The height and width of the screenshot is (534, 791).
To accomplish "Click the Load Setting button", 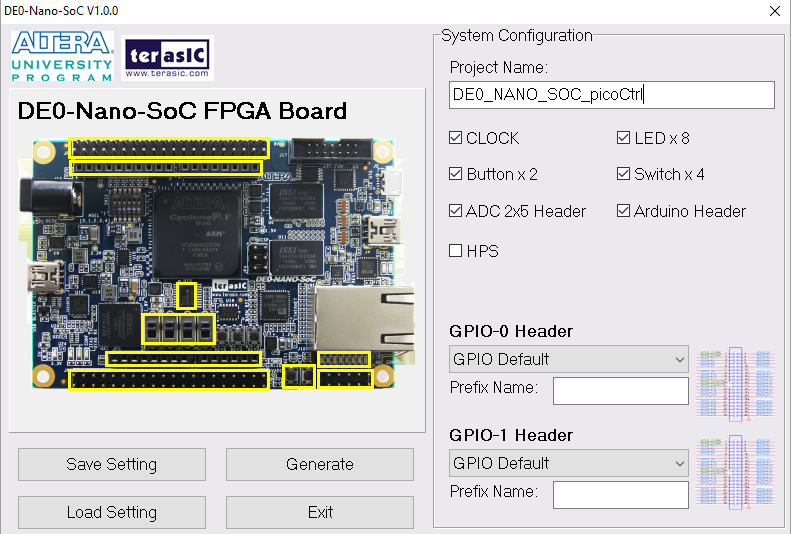I will pyautogui.click(x=112, y=512).
